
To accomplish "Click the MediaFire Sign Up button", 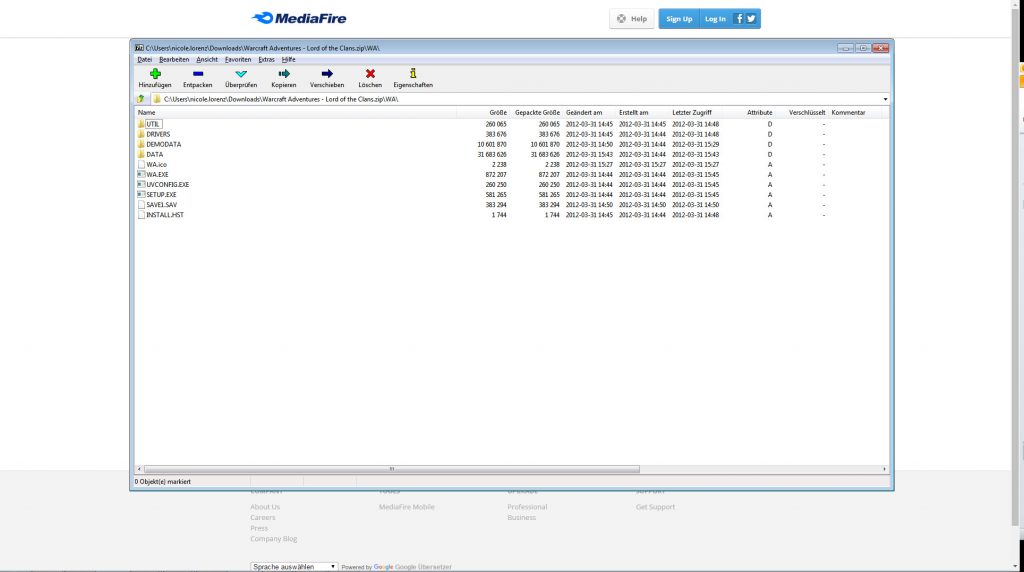I will (x=679, y=18).
